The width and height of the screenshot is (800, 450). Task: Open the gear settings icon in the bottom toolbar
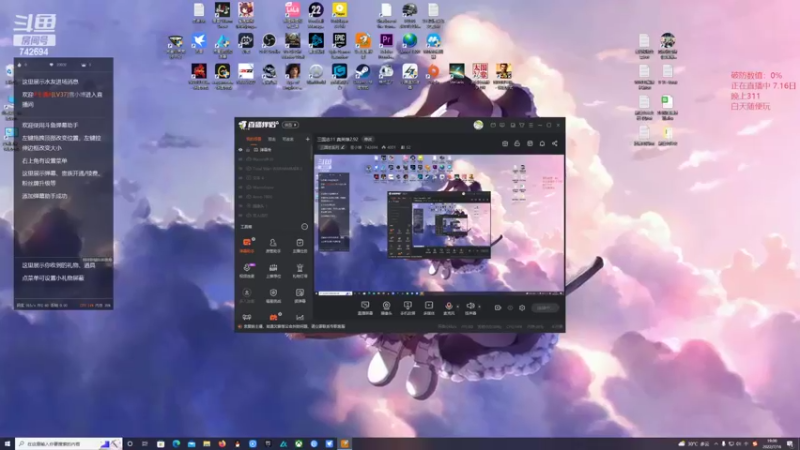pyautogui.click(x=522, y=308)
